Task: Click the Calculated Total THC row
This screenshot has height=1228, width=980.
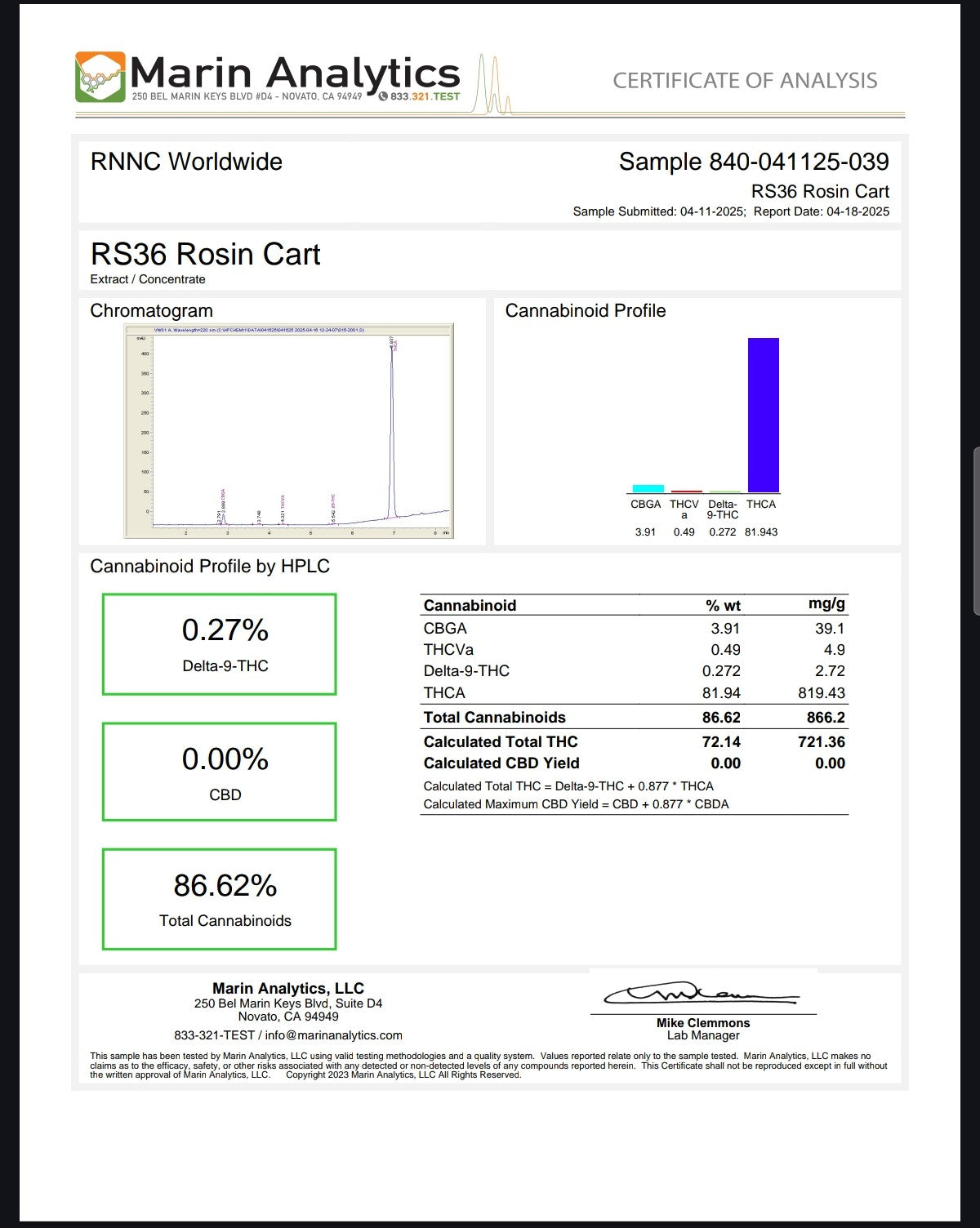Action: pyautogui.click(x=634, y=741)
